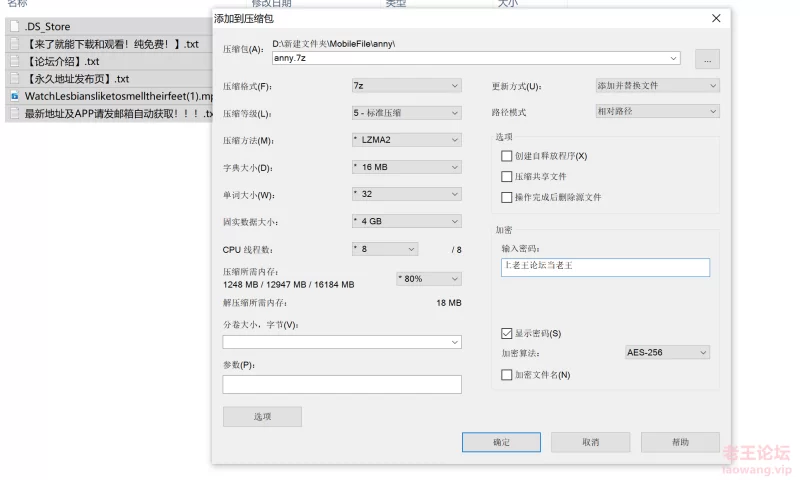
Task: Click the 【来了就能下载和观看】.txt file icon
Action: click(15, 44)
